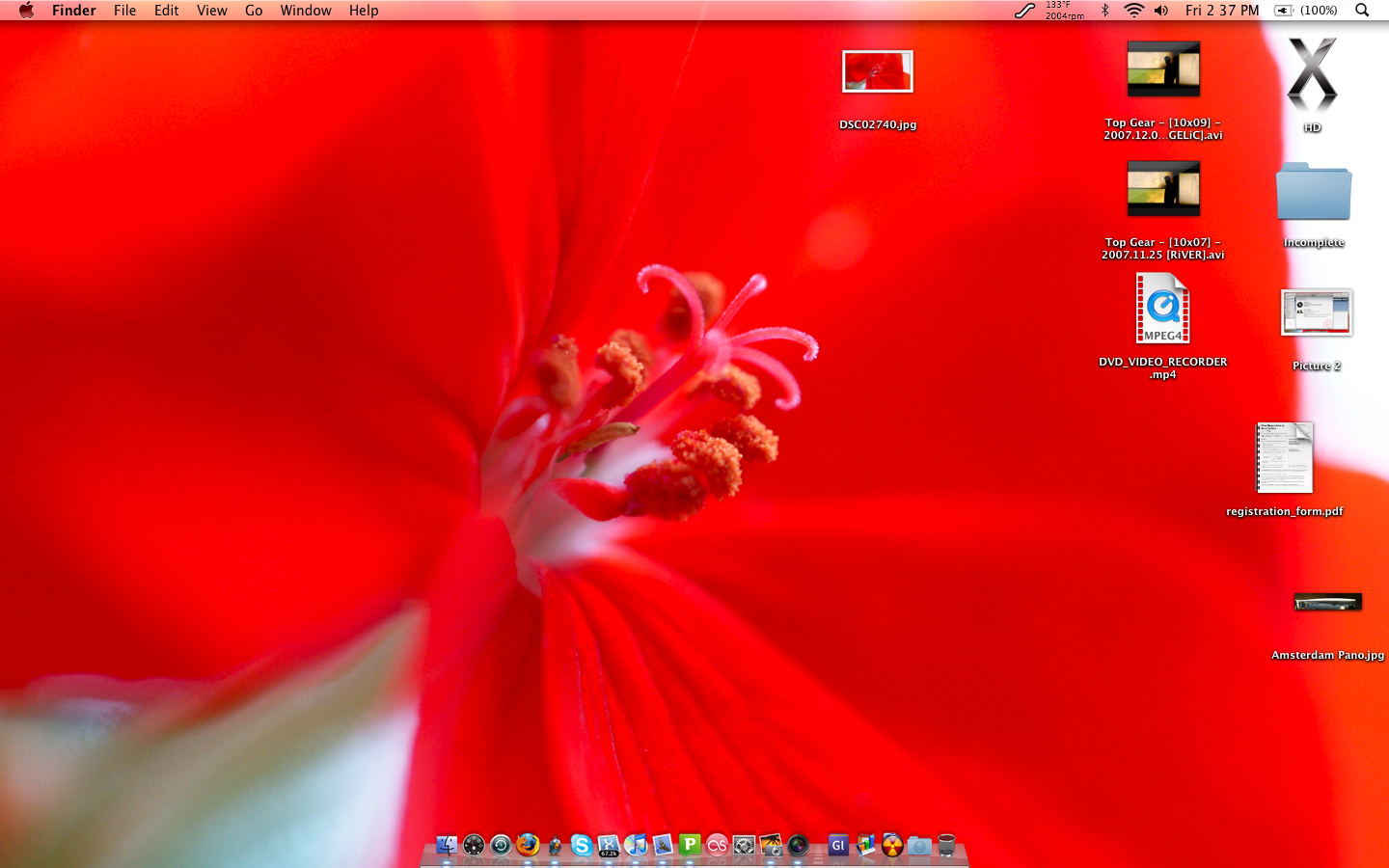Select Amsterdam Pano.jpg thumbnail

[x=1328, y=603]
